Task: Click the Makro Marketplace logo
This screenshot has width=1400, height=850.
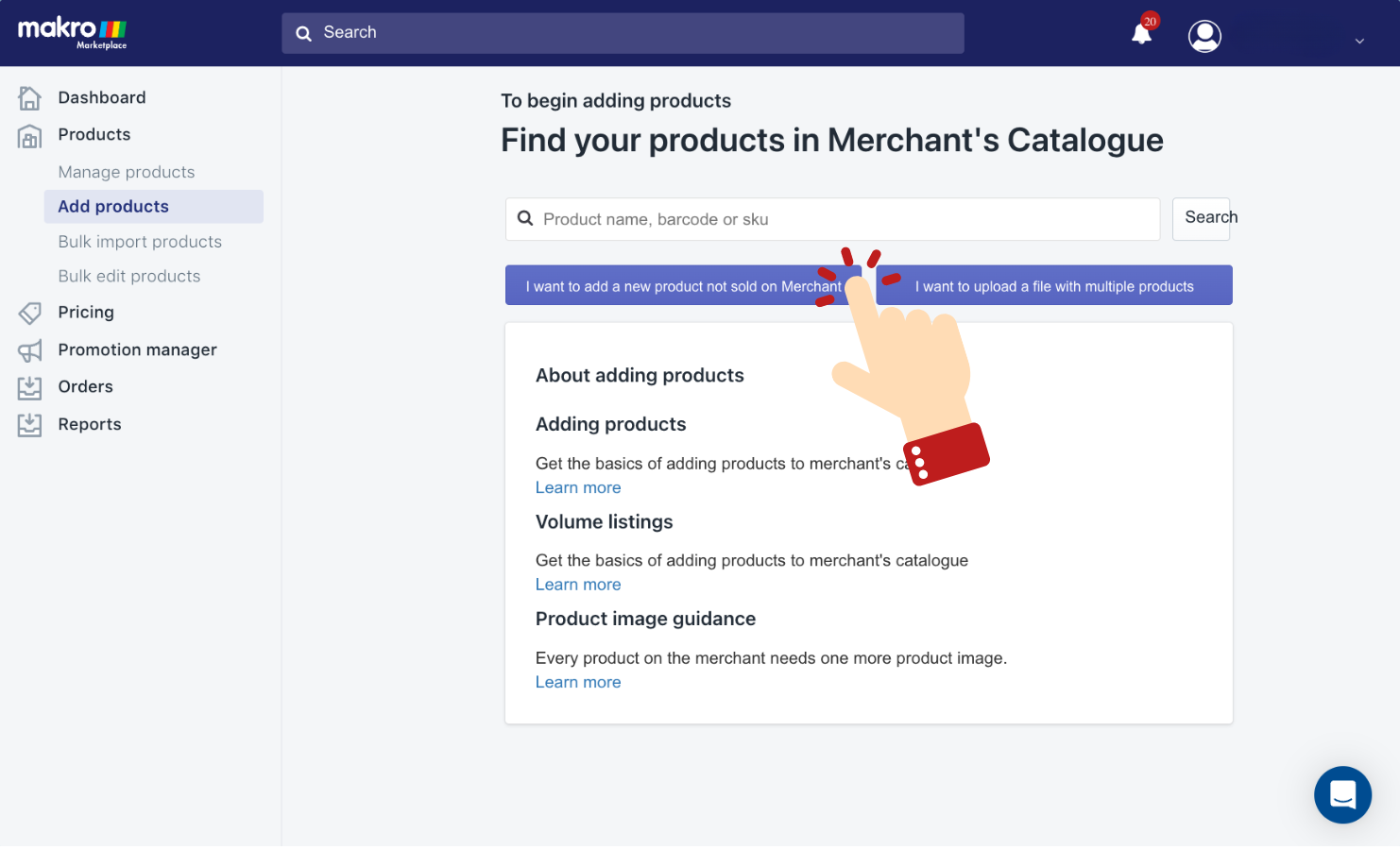Action: (73, 33)
